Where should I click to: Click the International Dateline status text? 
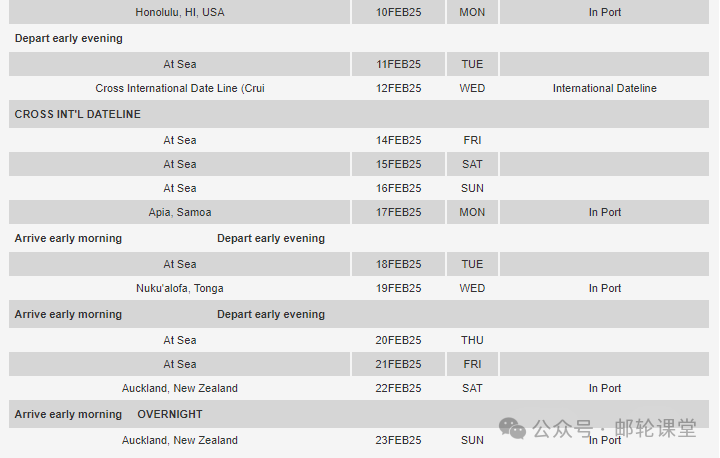point(604,88)
